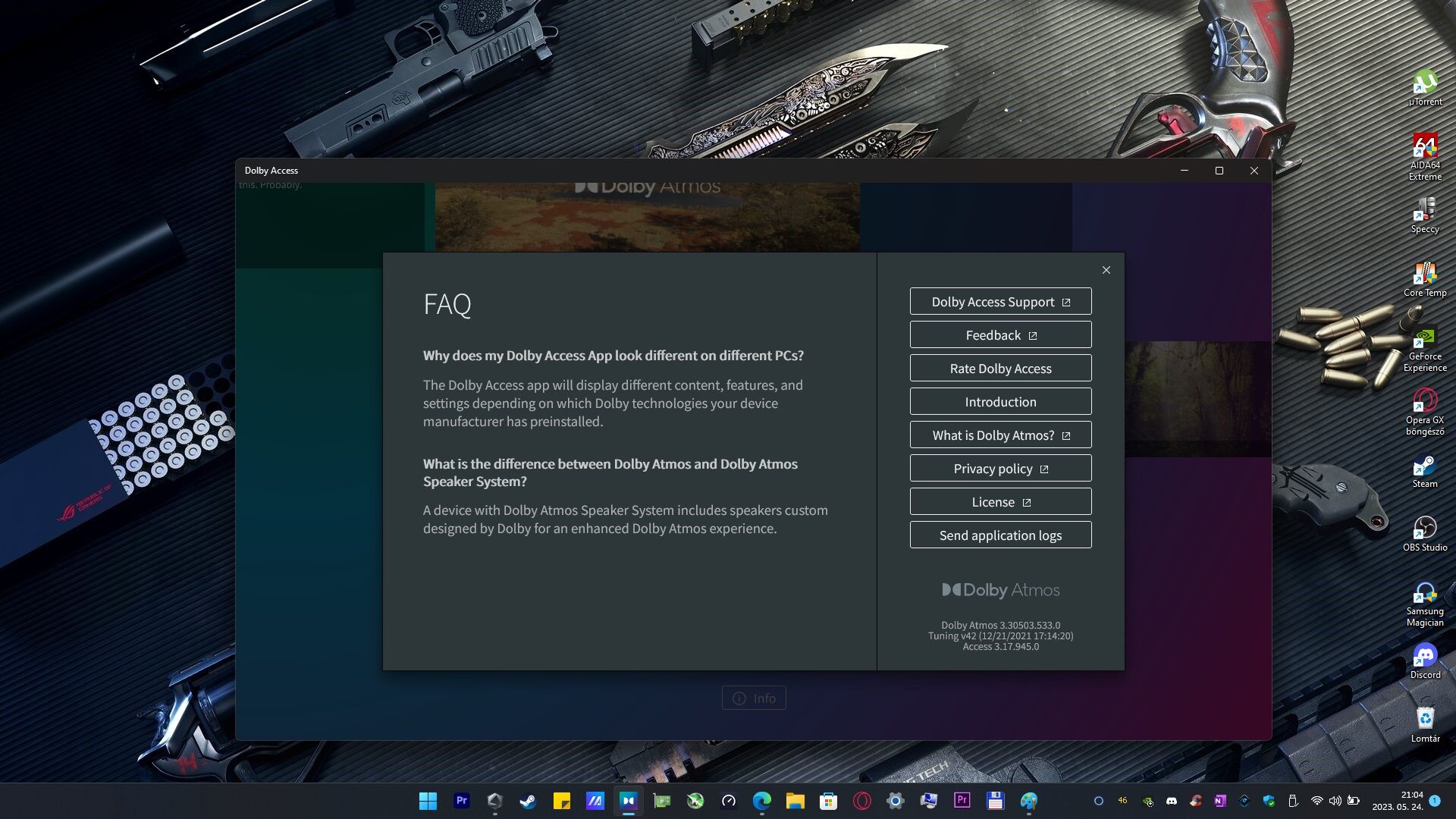Open GeForce Experience desktop shortcut
Image resolution: width=1456 pixels, height=819 pixels.
[1425, 348]
